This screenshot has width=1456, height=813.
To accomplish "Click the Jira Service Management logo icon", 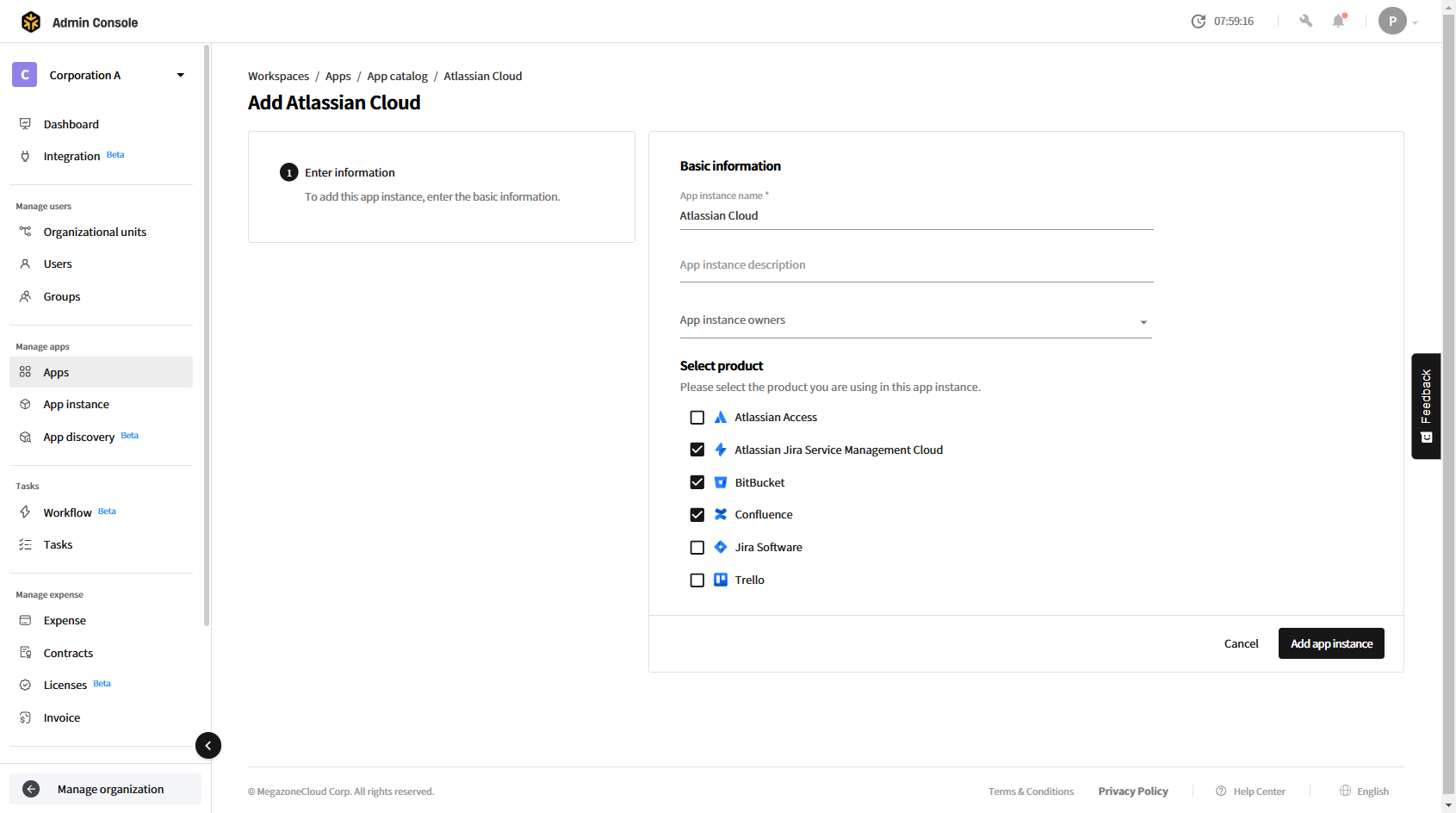I will (x=721, y=450).
